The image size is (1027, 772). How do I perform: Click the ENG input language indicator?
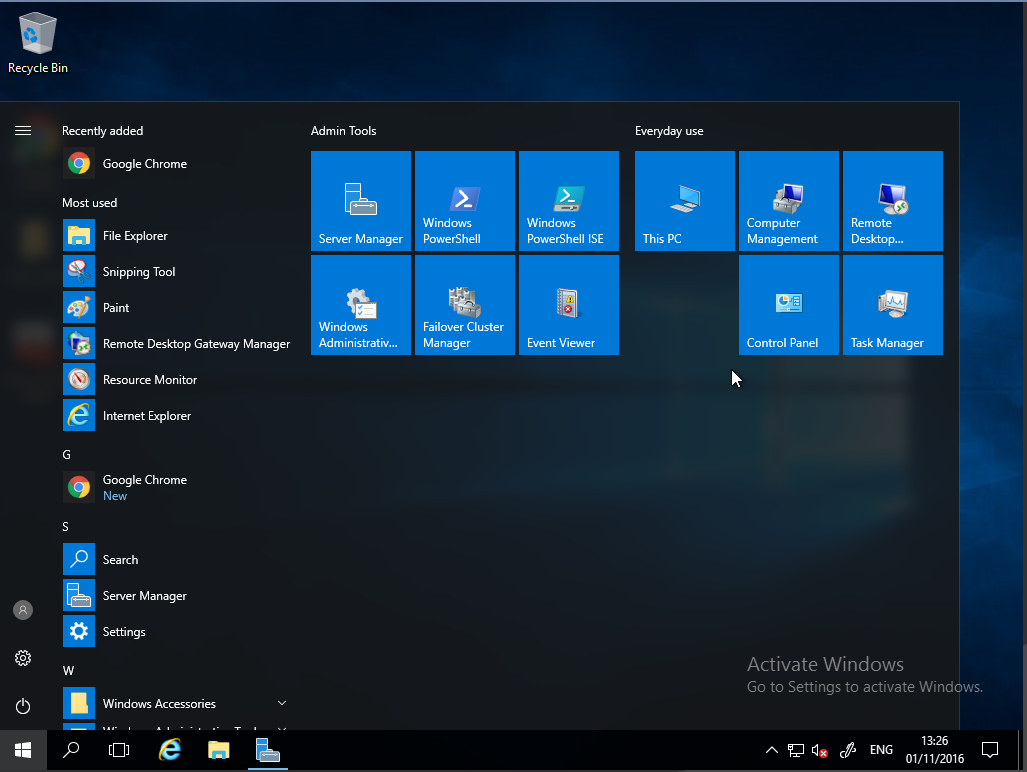(x=881, y=750)
